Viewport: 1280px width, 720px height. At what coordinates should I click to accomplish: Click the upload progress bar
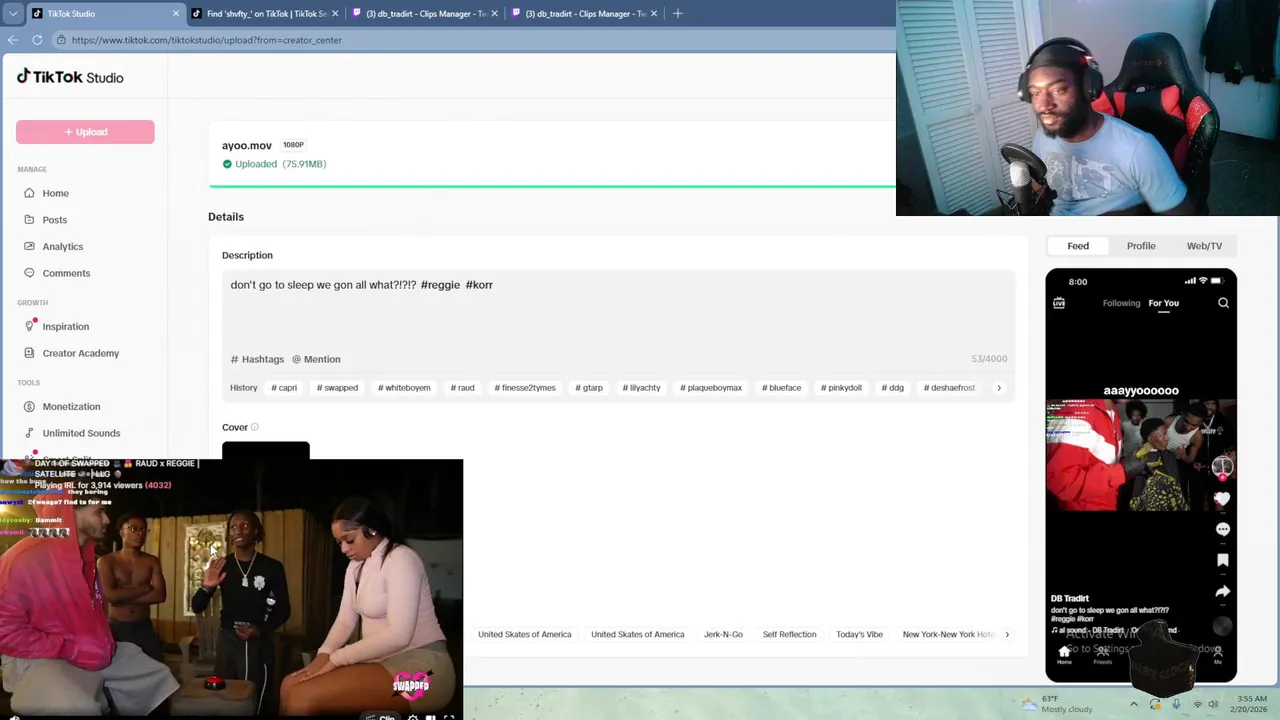click(x=552, y=186)
